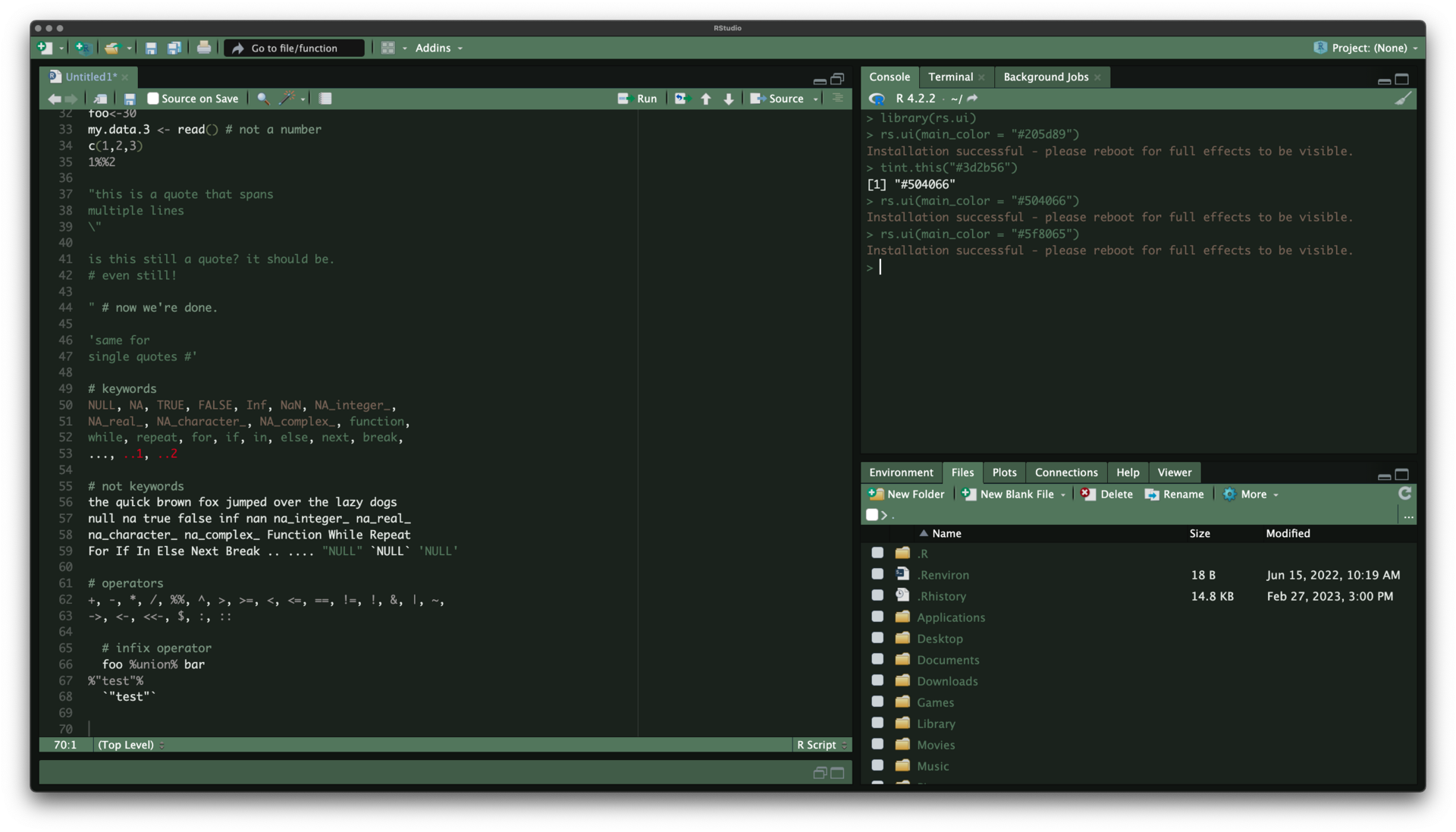Click the compile report notebook icon
Image resolution: width=1456 pixels, height=832 pixels.
point(325,99)
